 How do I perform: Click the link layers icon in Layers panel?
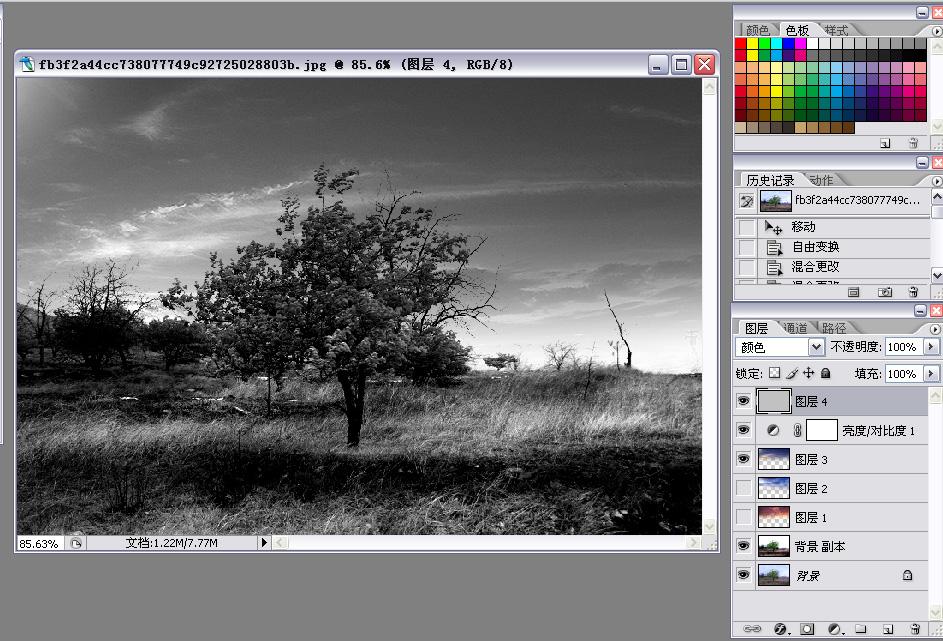pos(752,628)
